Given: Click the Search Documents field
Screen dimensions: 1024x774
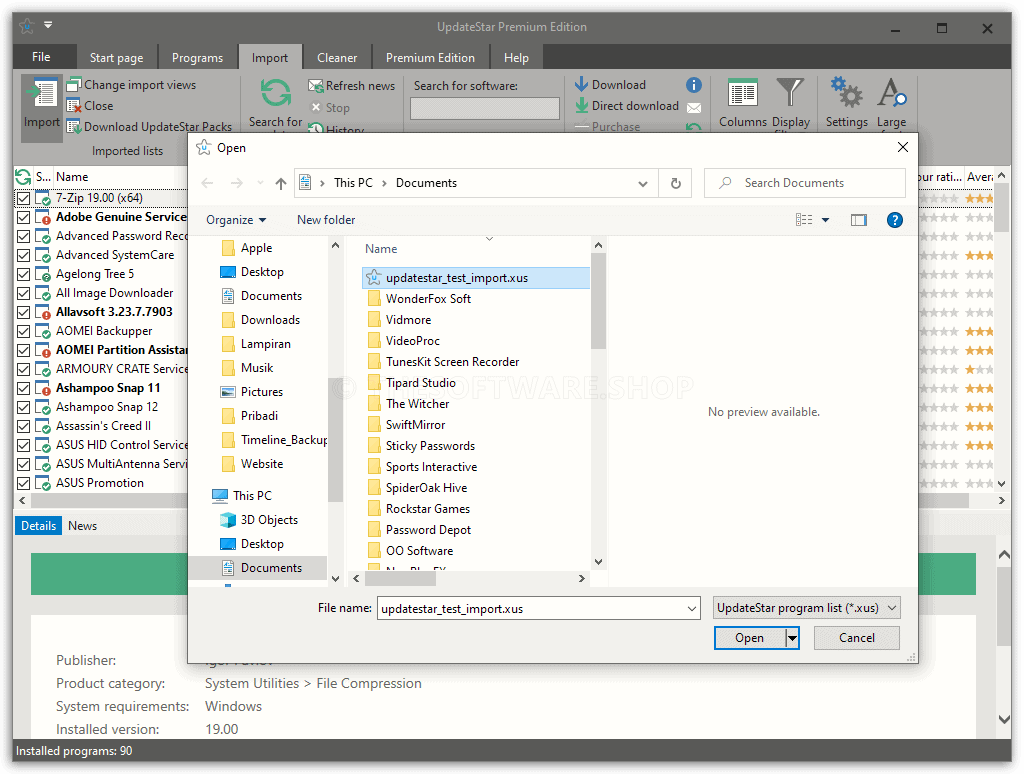Looking at the screenshot, I should (x=805, y=184).
